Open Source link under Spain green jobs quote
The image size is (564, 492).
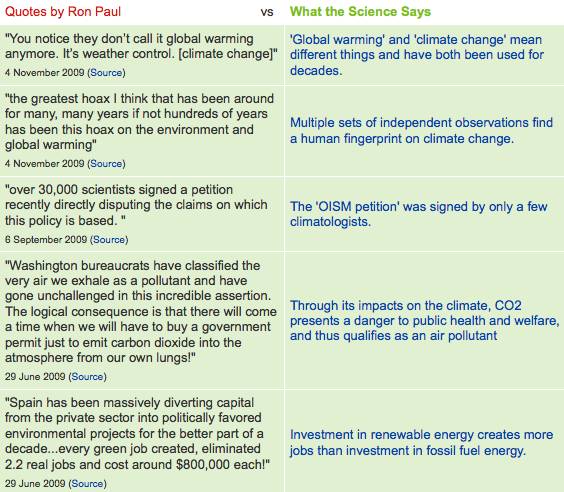click(x=87, y=483)
